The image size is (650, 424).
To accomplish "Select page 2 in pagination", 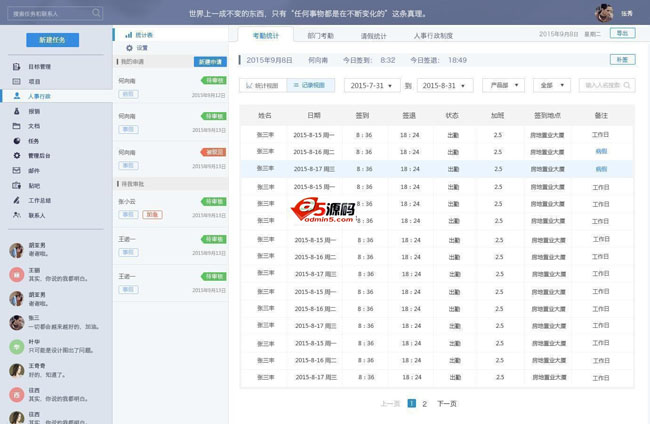I will pos(424,403).
